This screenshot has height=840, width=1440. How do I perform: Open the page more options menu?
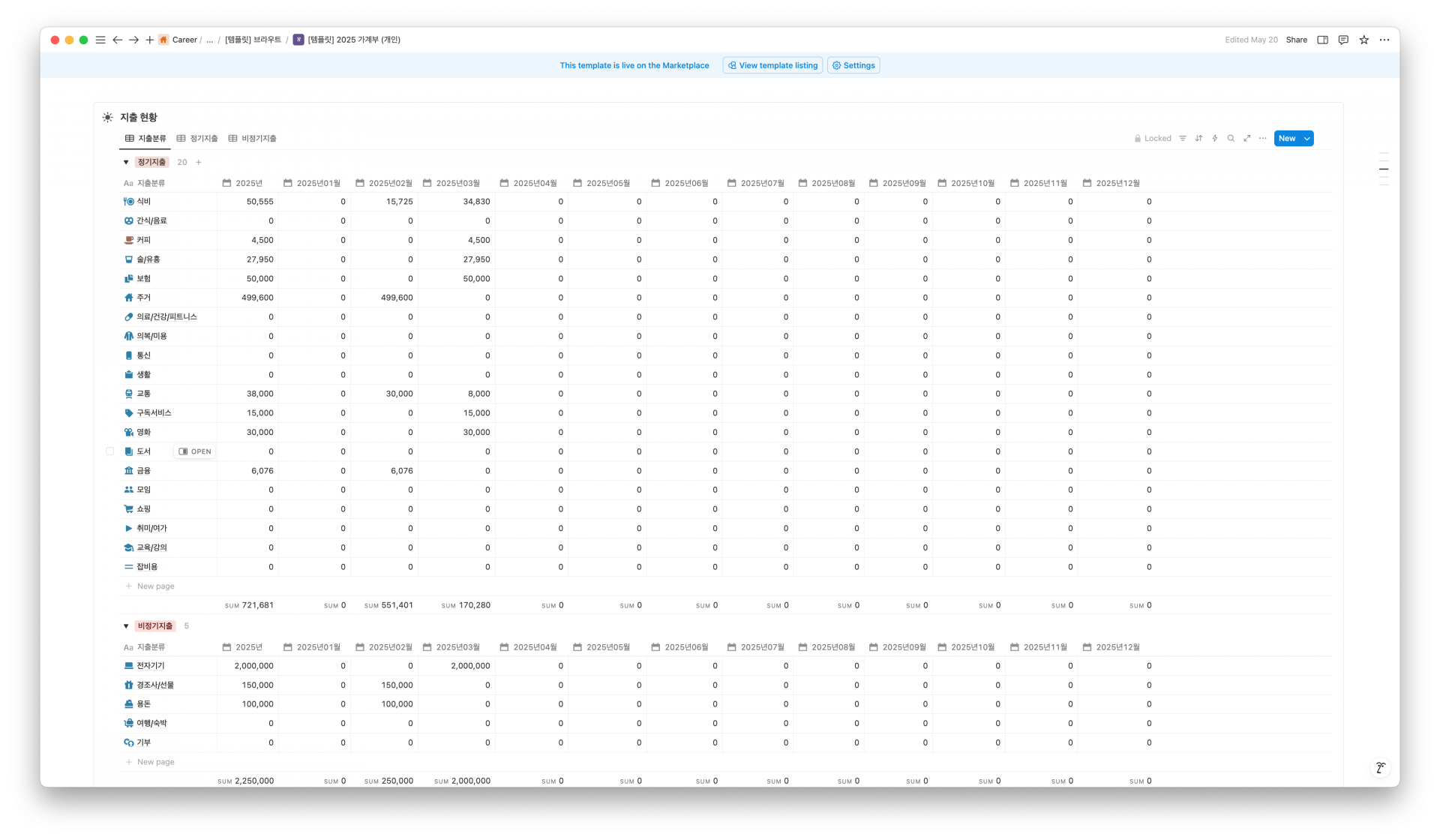(1384, 40)
